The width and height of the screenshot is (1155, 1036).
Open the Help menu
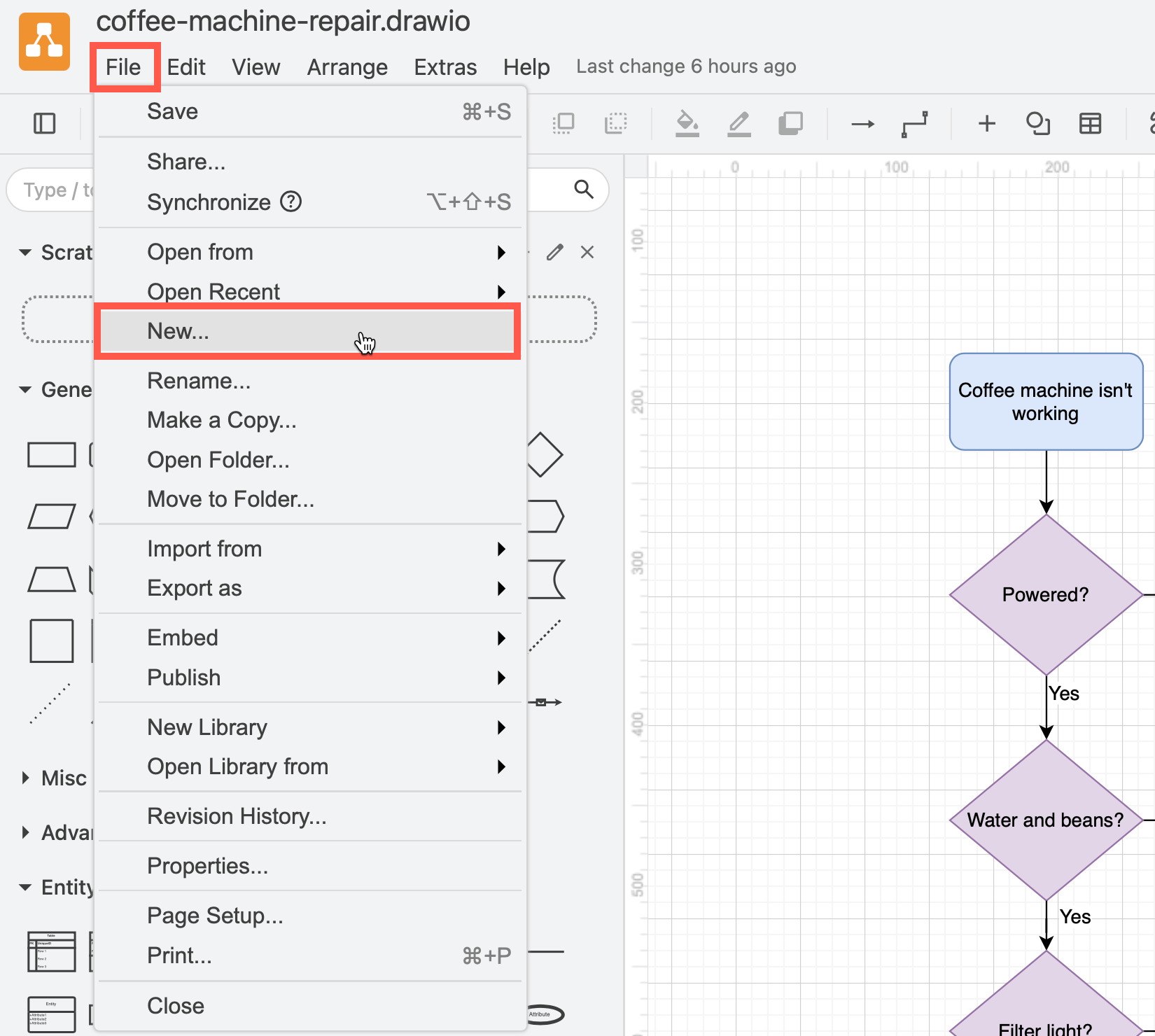click(526, 67)
